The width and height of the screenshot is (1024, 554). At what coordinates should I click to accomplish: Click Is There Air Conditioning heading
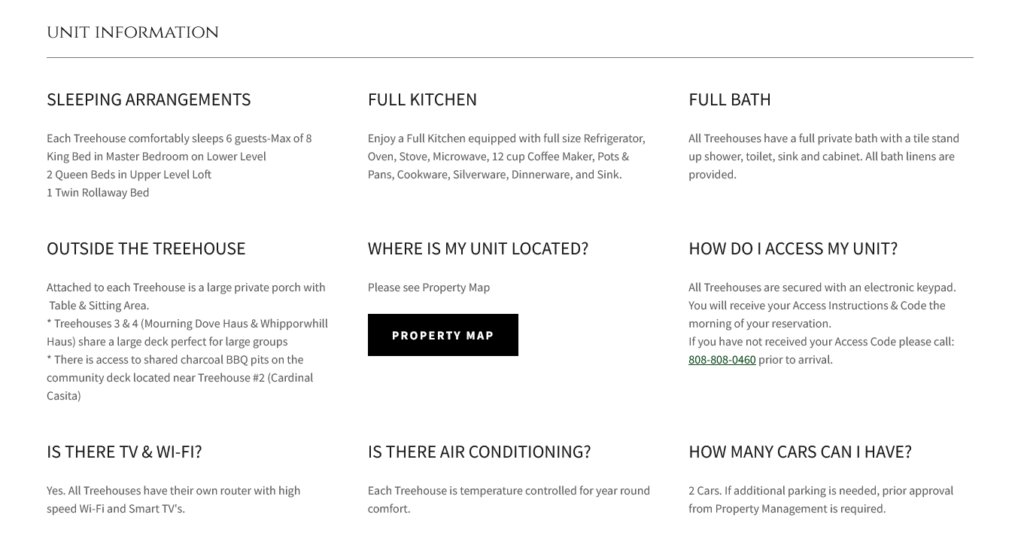pos(479,451)
